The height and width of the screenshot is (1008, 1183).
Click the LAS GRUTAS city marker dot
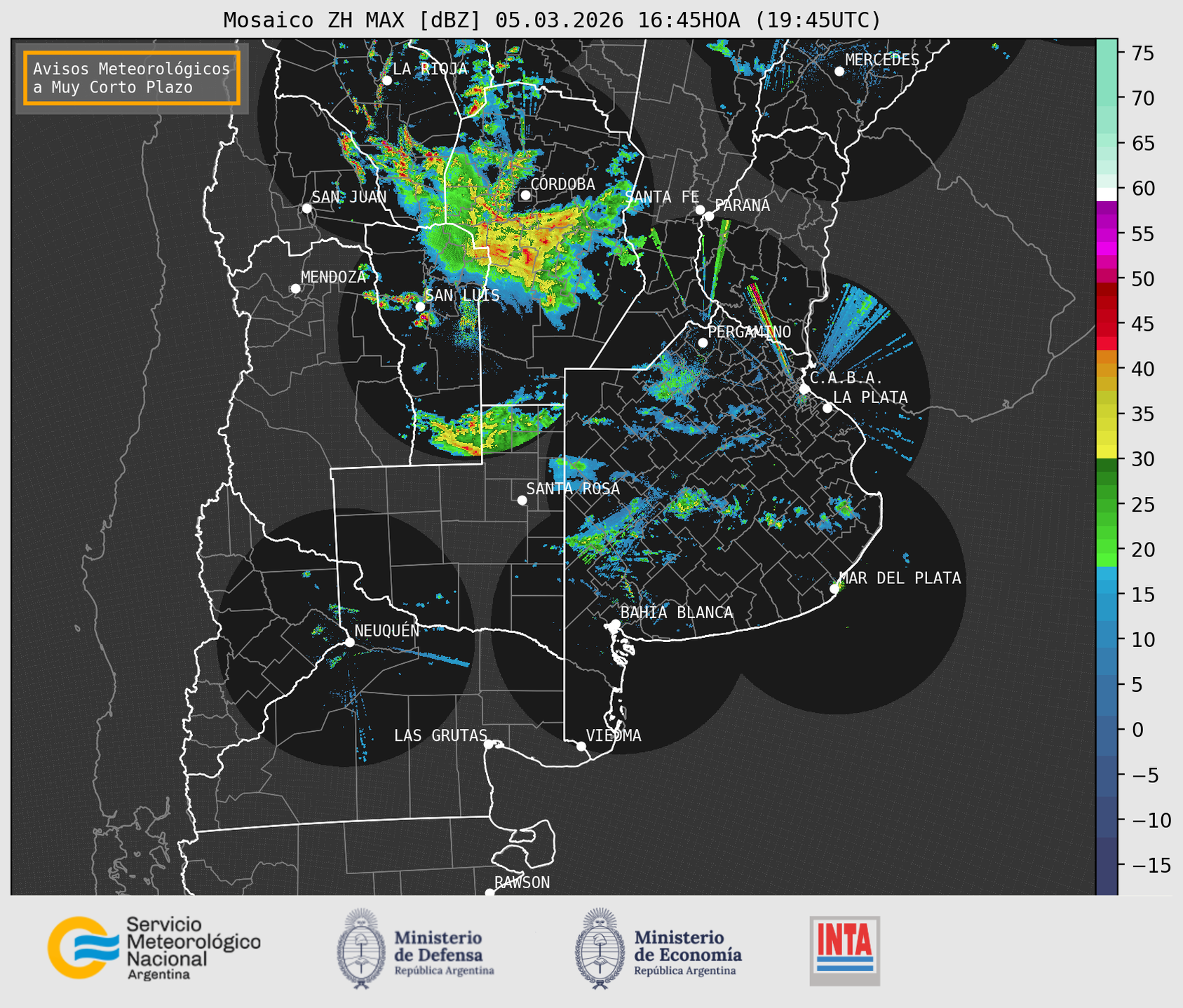[x=489, y=744]
